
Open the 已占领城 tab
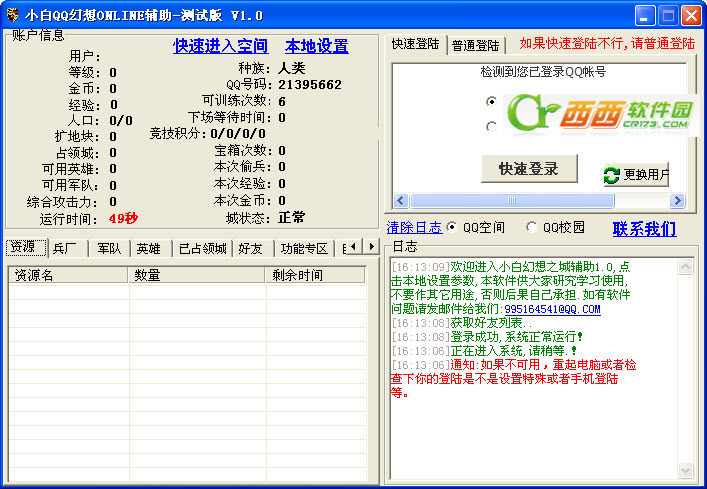pyautogui.click(x=202, y=248)
